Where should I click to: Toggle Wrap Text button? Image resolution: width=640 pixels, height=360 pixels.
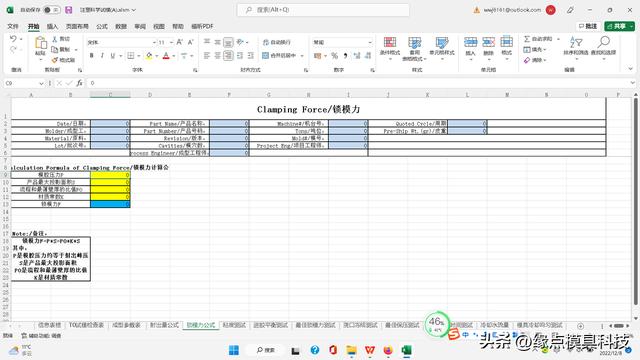(277, 42)
